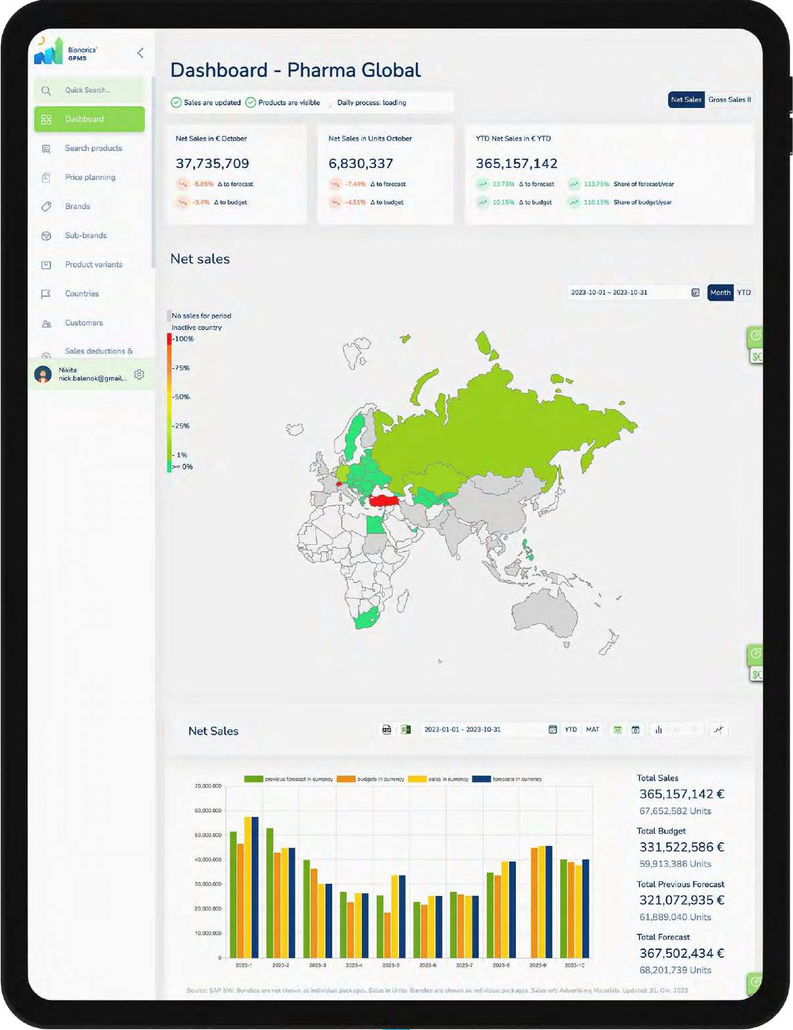793x1030 pixels.
Task: Open the map date picker calendar icon
Action: coord(695,292)
